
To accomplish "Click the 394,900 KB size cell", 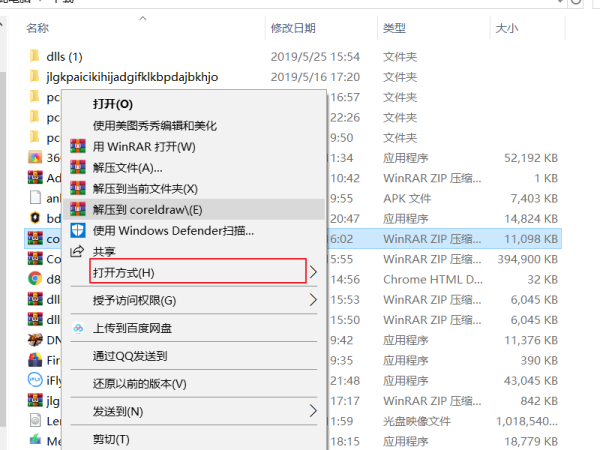I will (x=528, y=259).
